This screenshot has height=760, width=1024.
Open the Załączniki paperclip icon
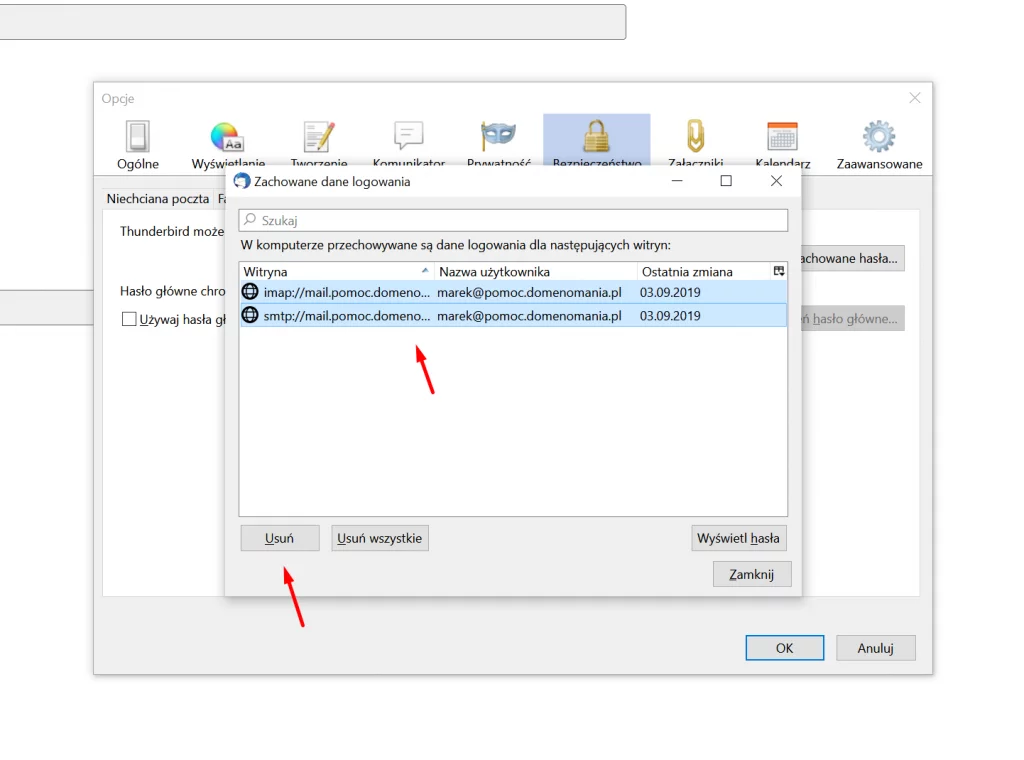696,136
